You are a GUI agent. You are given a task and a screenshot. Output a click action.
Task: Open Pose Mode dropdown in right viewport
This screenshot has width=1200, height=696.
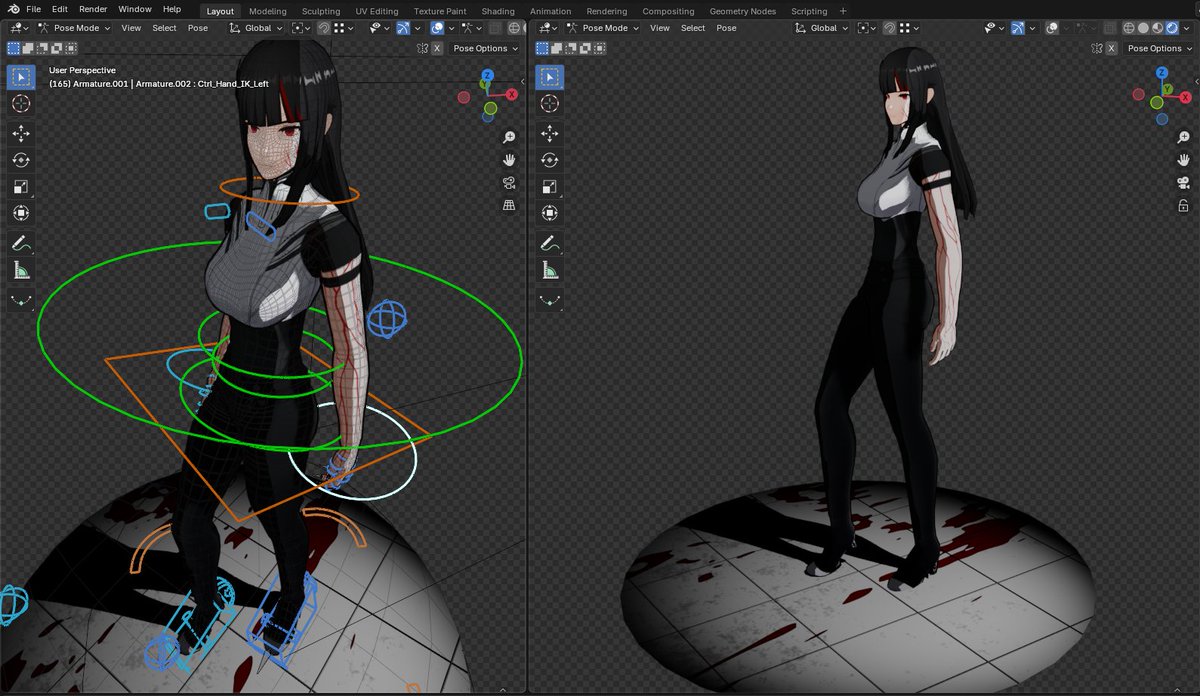click(x=603, y=28)
